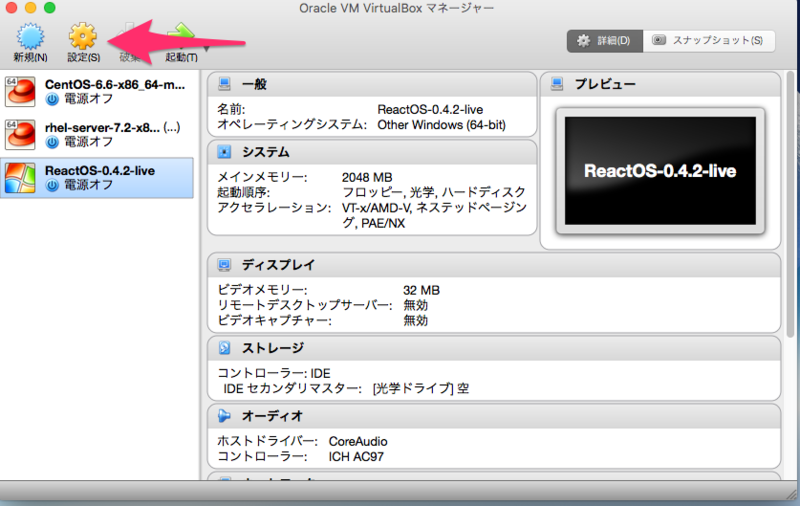Click [光学ドライブ] 空 storage entry
Screen dimensions: 800x506
421,389
